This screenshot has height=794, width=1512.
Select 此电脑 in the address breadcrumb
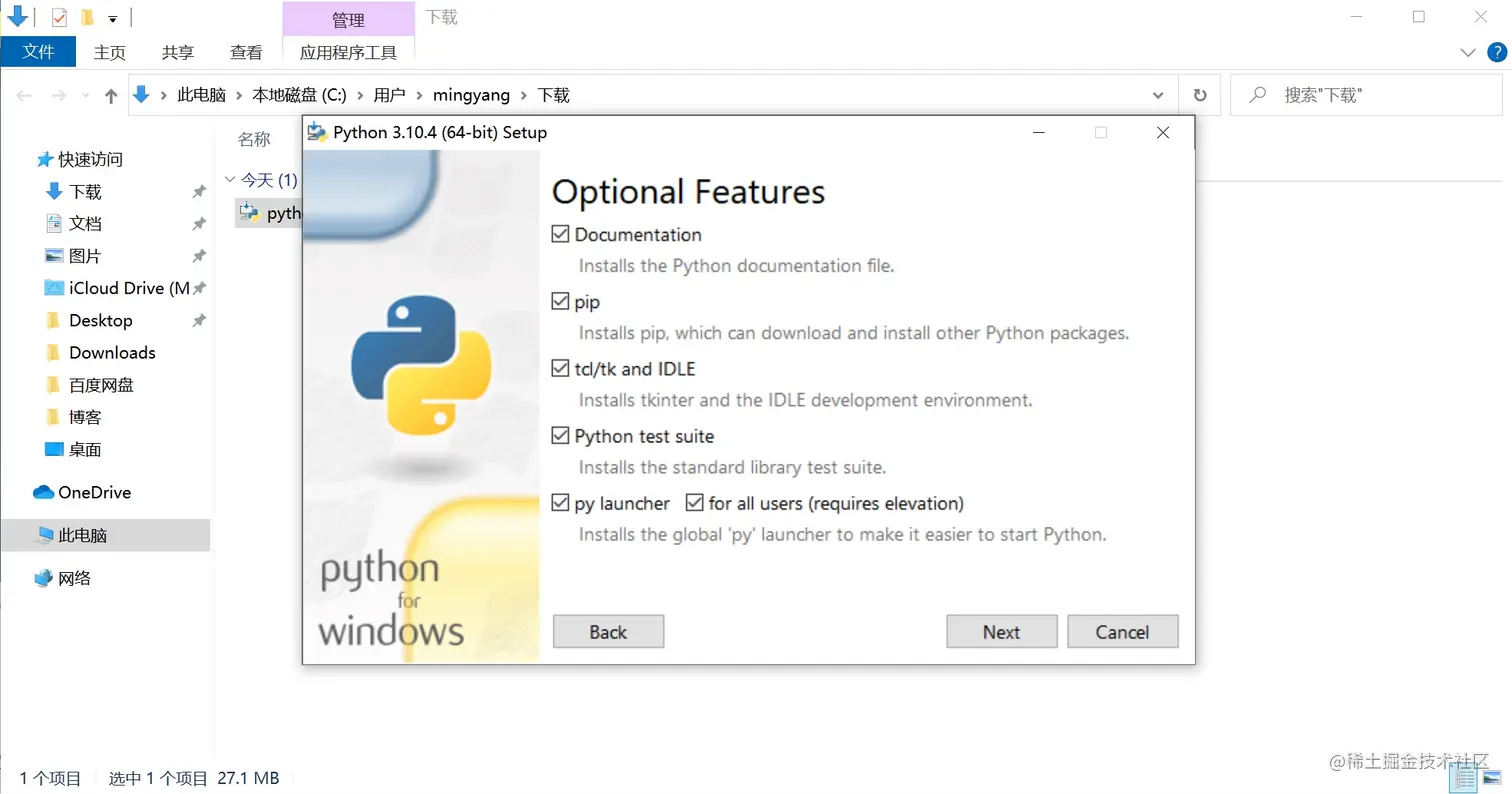click(202, 96)
